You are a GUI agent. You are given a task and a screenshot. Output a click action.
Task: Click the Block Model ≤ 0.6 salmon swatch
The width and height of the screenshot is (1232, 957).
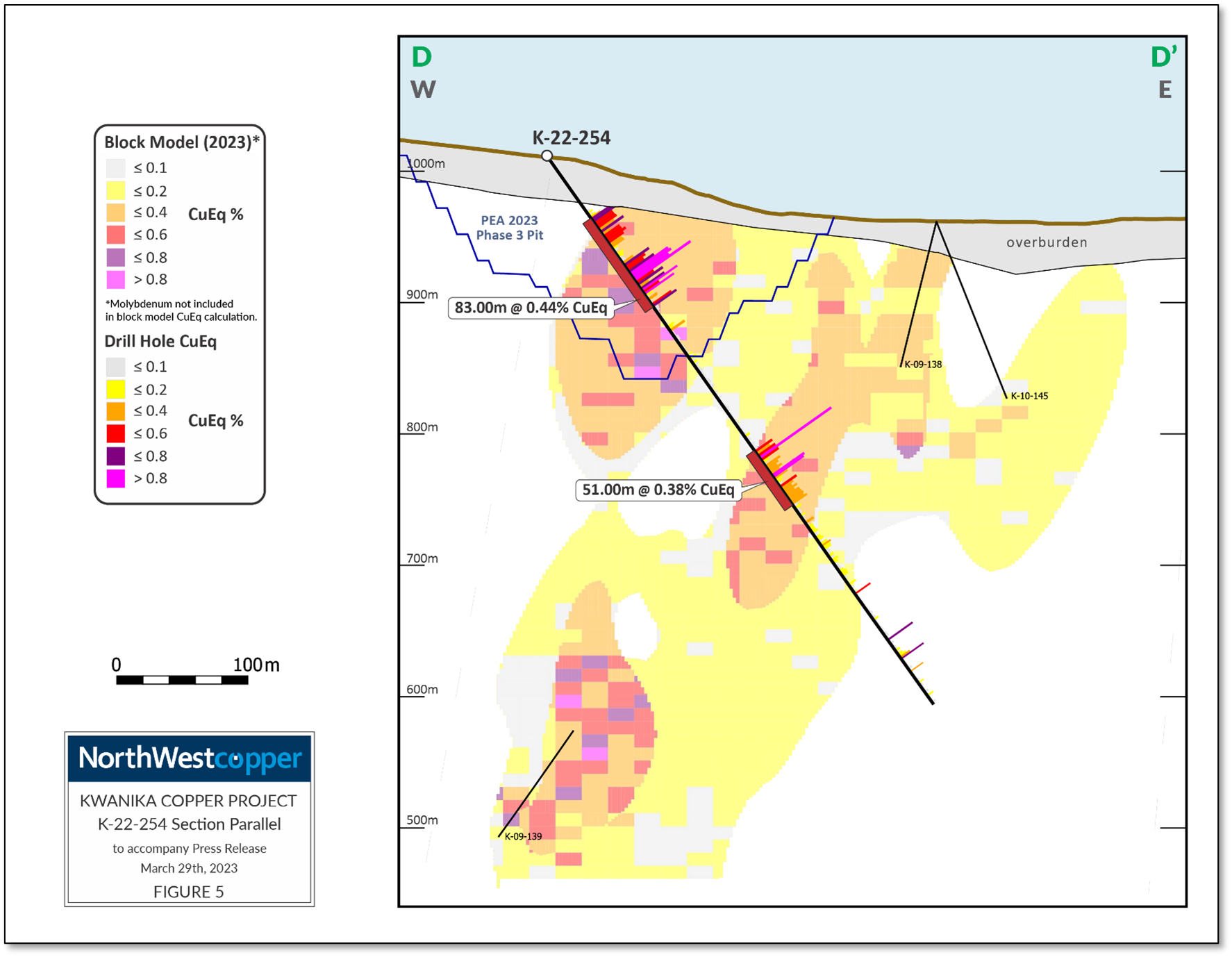tap(115, 235)
